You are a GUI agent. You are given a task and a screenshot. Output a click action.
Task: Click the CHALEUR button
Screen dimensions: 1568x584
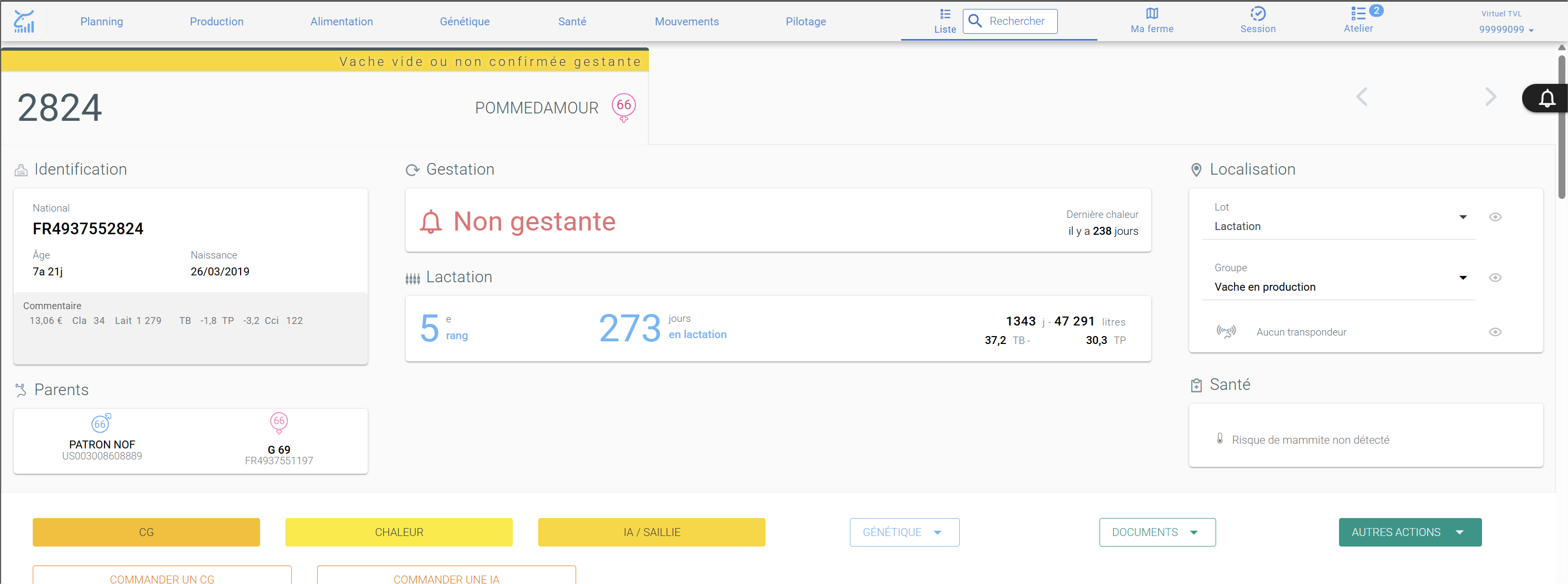(399, 532)
